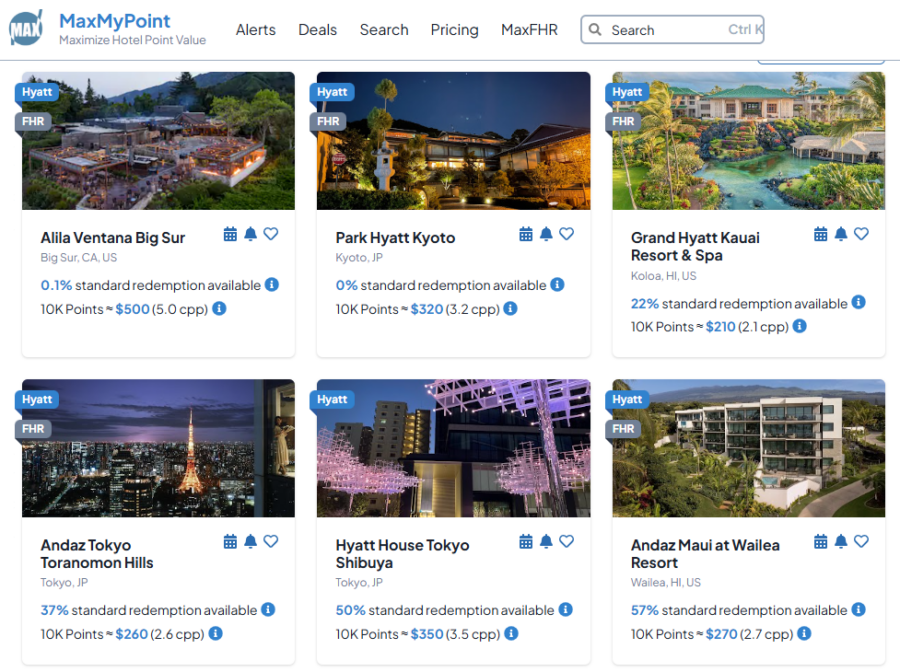Select Hyatt badge on Alila Ventana card
The height and width of the screenshot is (672, 900).
pyautogui.click(x=37, y=92)
